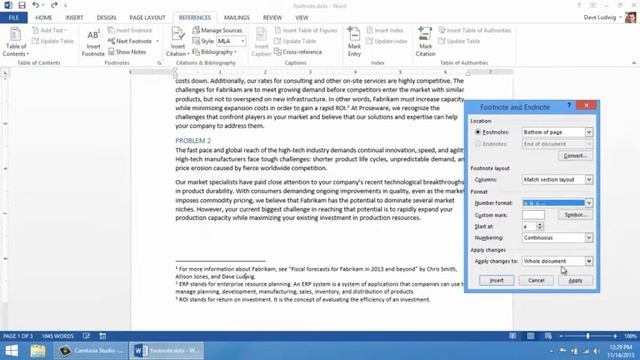640x360 pixels.
Task: Switch to REVIEW tab
Action: pyautogui.click(x=272, y=18)
